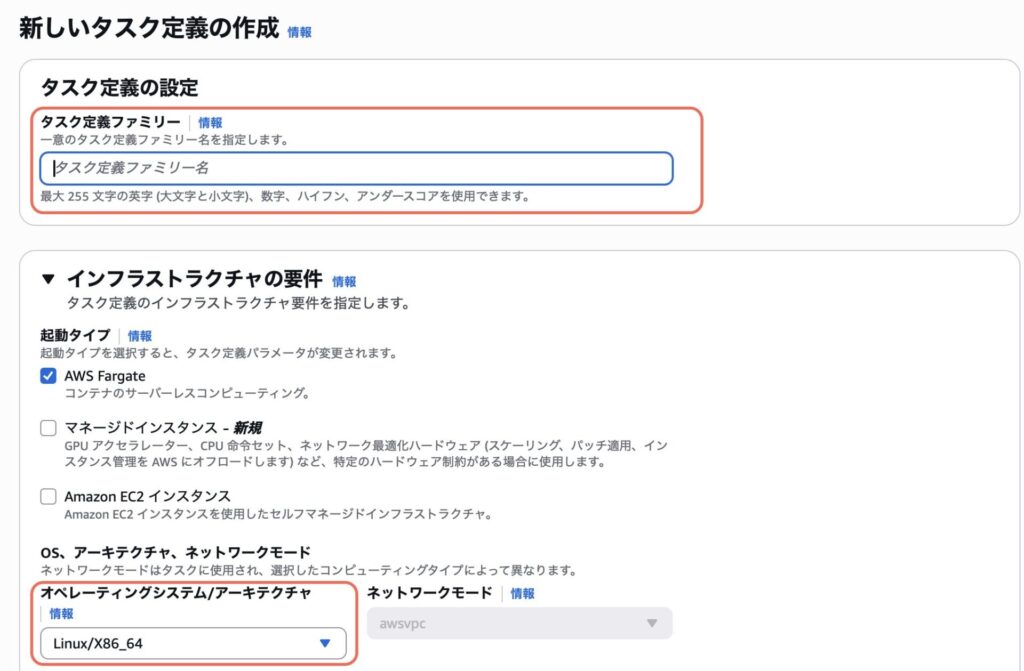Image resolution: width=1024 pixels, height=671 pixels.
Task: Open 情報 link beside インフラストラクチャの要件
Action: (344, 282)
